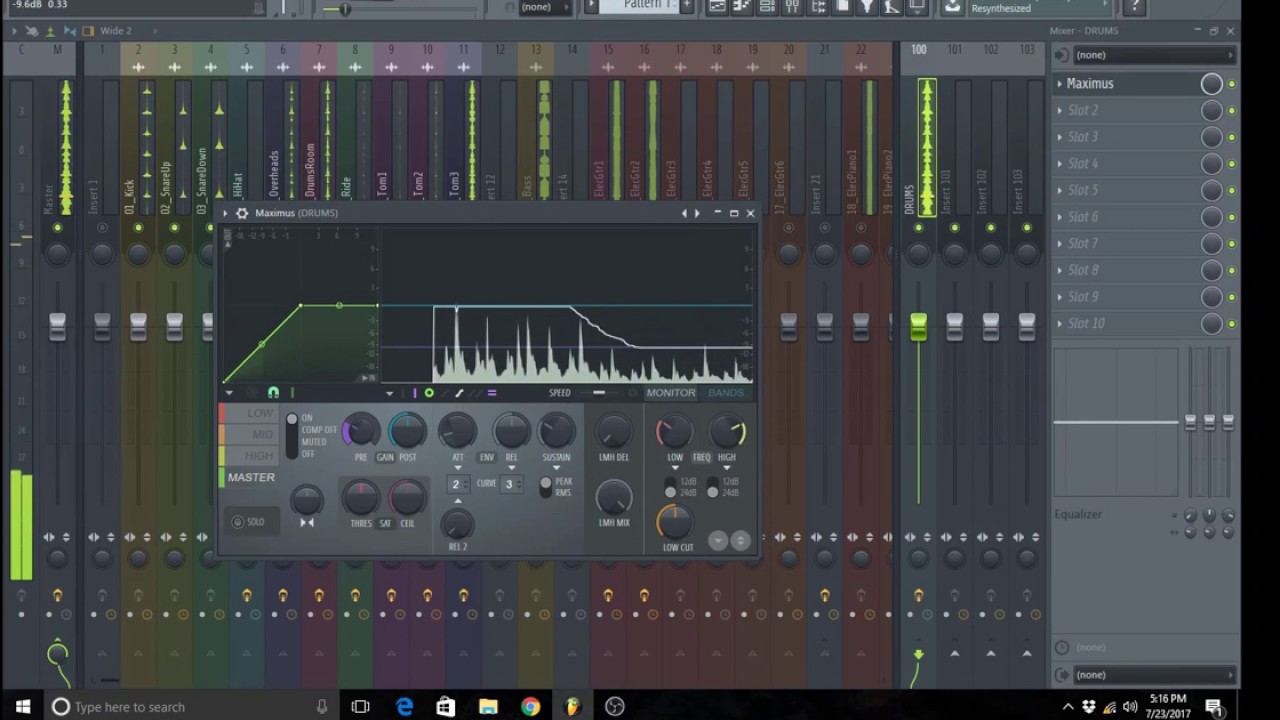Open the Maximus plugin menu arrow in its title bar
1280x720 pixels.
(226, 213)
